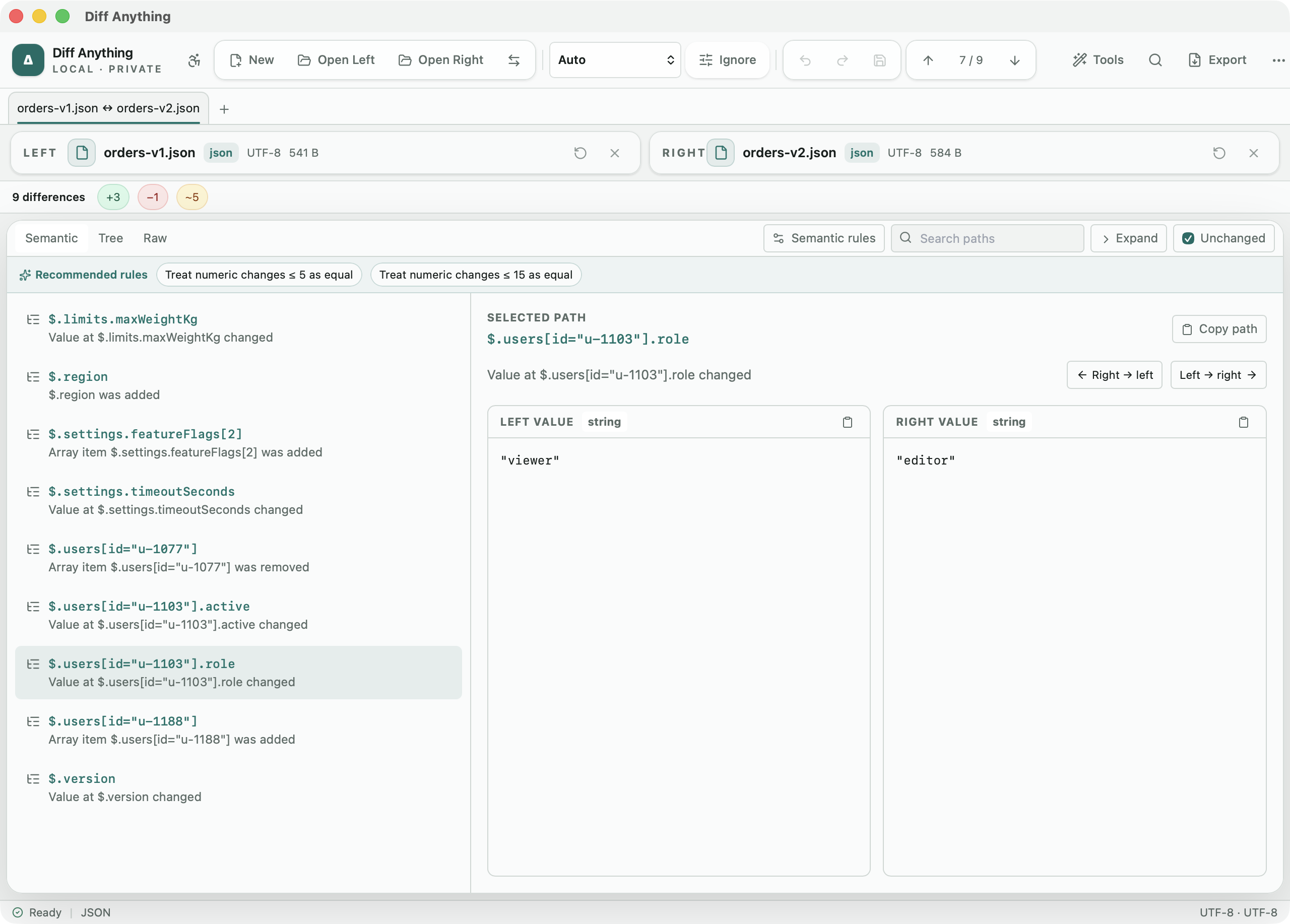
Task: Apply rule: numeric changes ≤ 15 as equal
Action: 476,275
